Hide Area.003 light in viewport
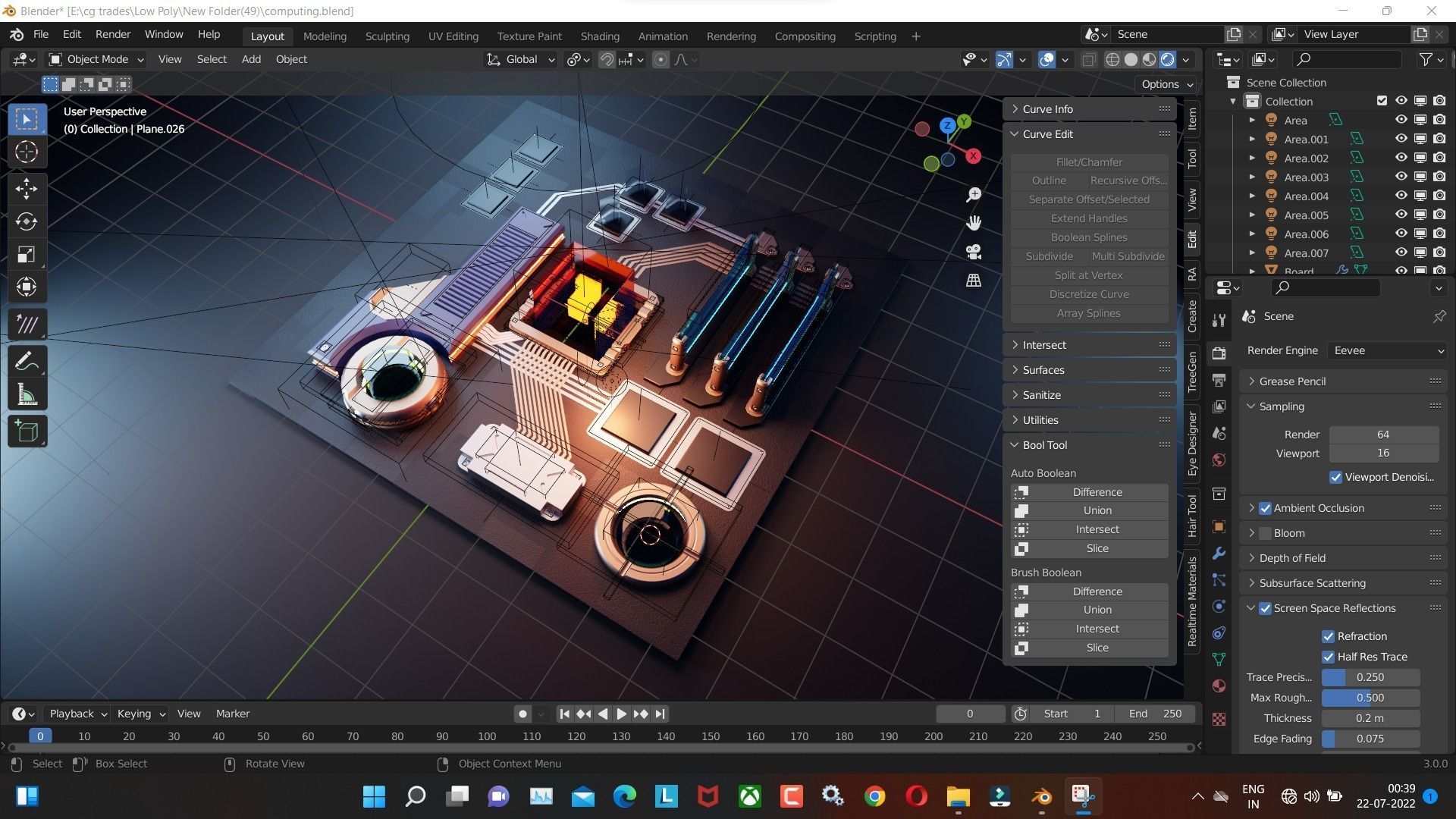 point(1401,177)
